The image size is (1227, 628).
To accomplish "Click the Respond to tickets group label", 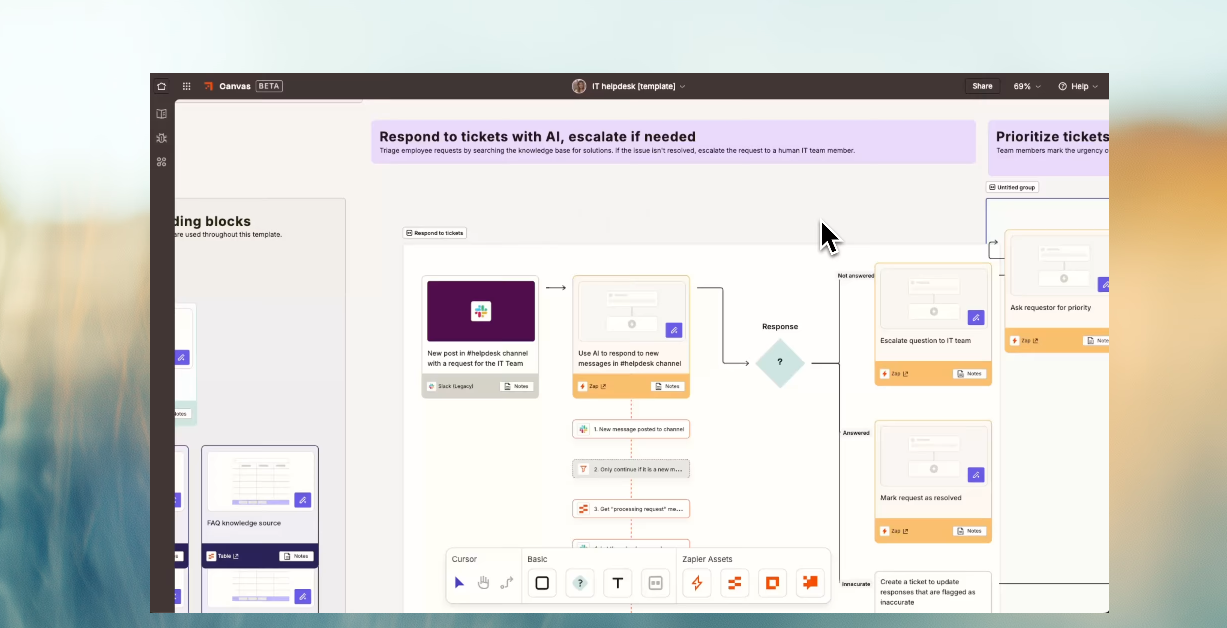I will [435, 233].
